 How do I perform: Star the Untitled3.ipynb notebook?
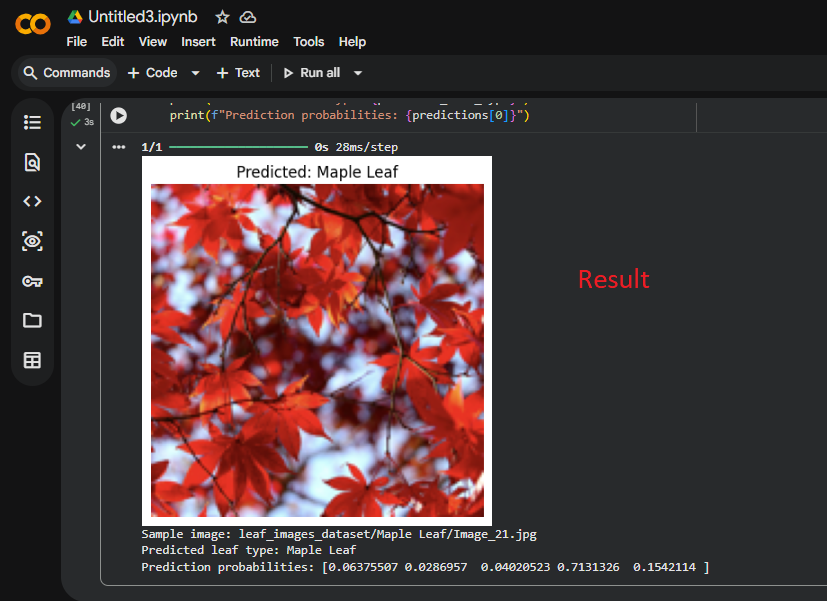[221, 16]
